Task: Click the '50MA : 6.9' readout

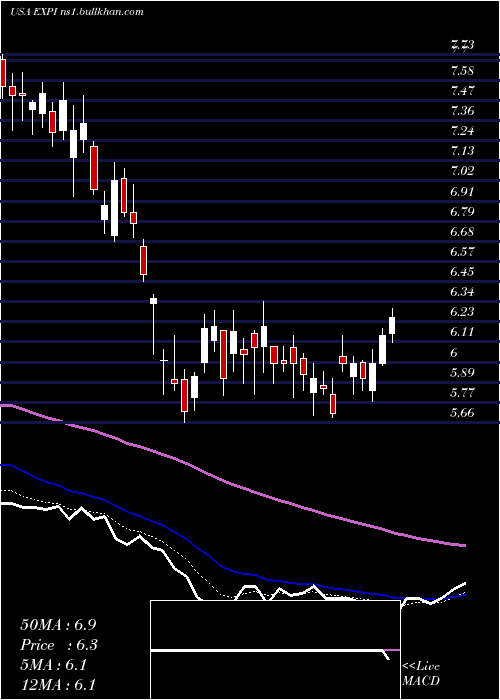Action: click(58, 625)
